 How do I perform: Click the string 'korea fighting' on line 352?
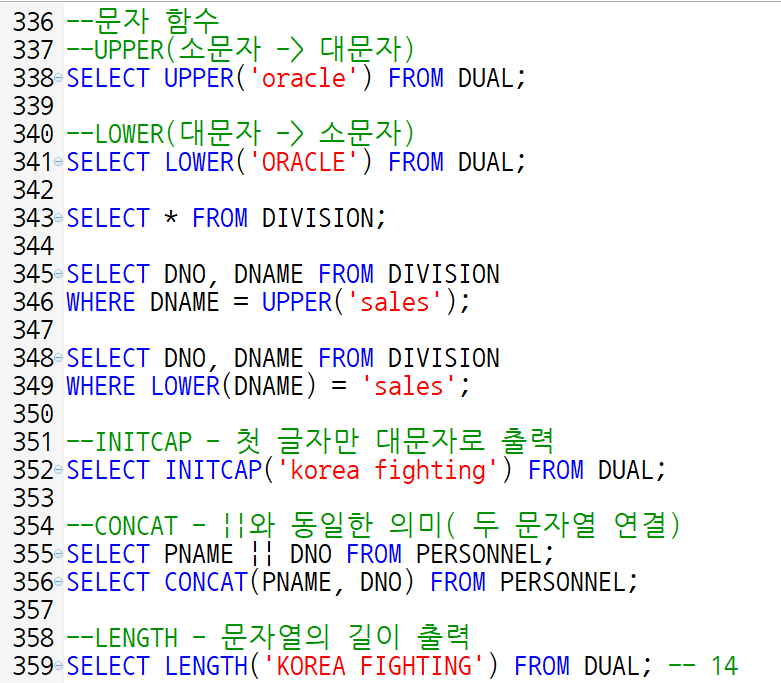(387, 470)
